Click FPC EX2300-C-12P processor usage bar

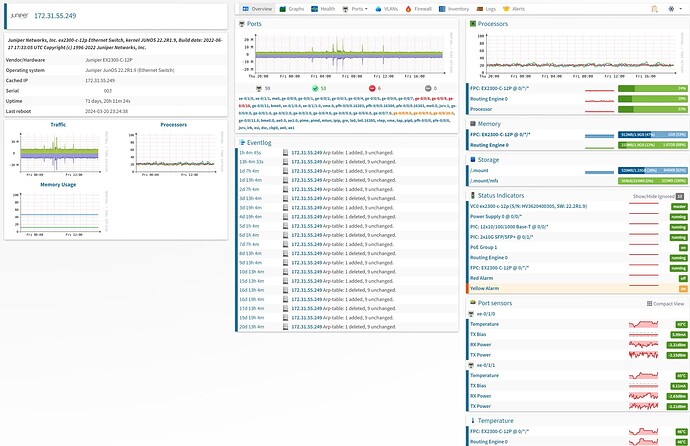(x=653, y=88)
